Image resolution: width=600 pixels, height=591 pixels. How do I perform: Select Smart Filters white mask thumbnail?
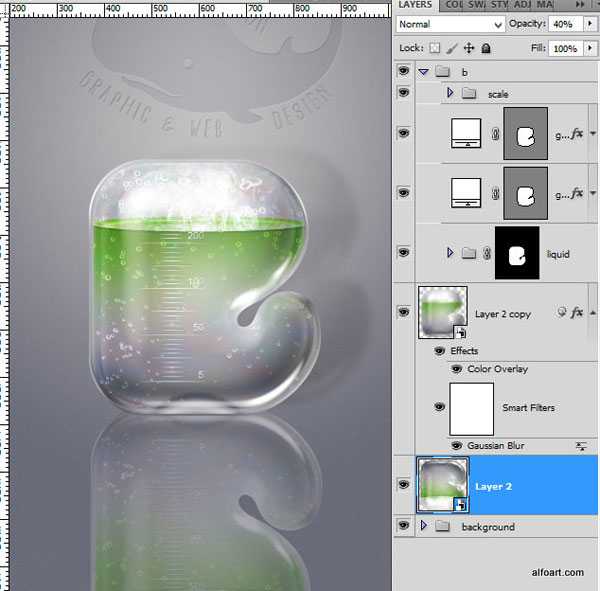click(471, 409)
